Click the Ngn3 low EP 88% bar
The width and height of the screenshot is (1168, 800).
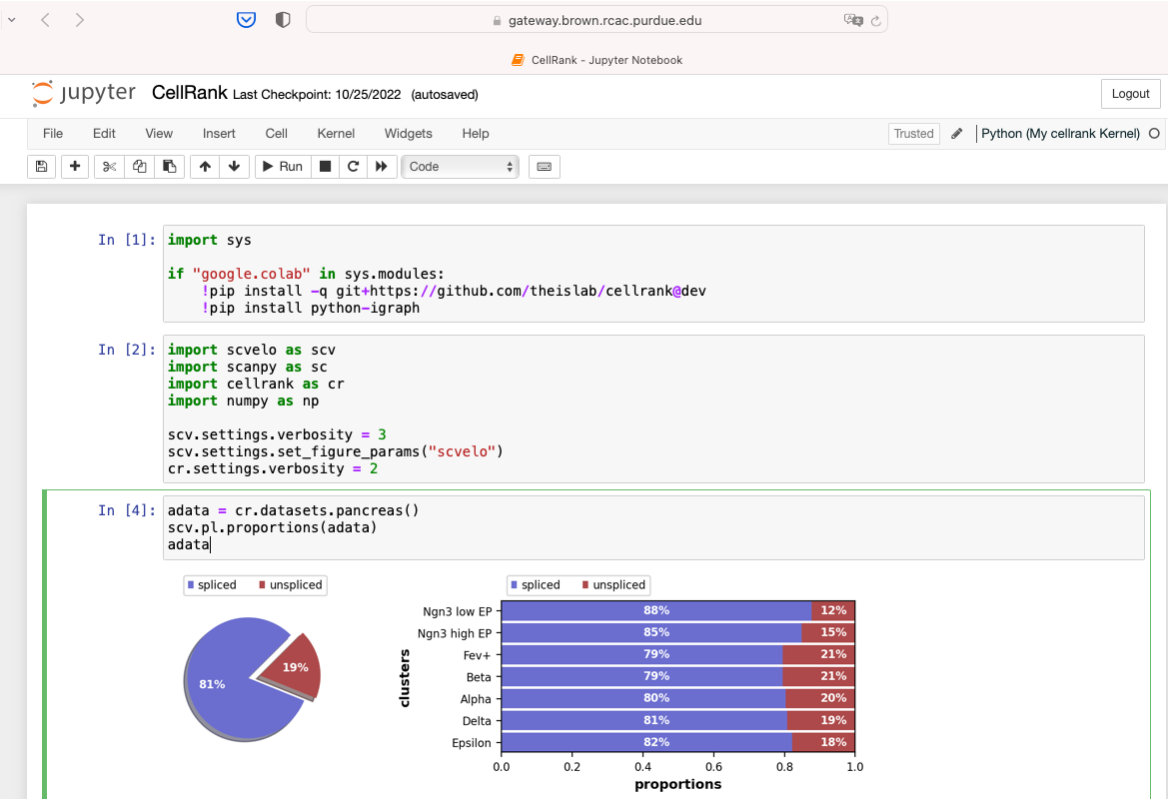click(x=656, y=611)
